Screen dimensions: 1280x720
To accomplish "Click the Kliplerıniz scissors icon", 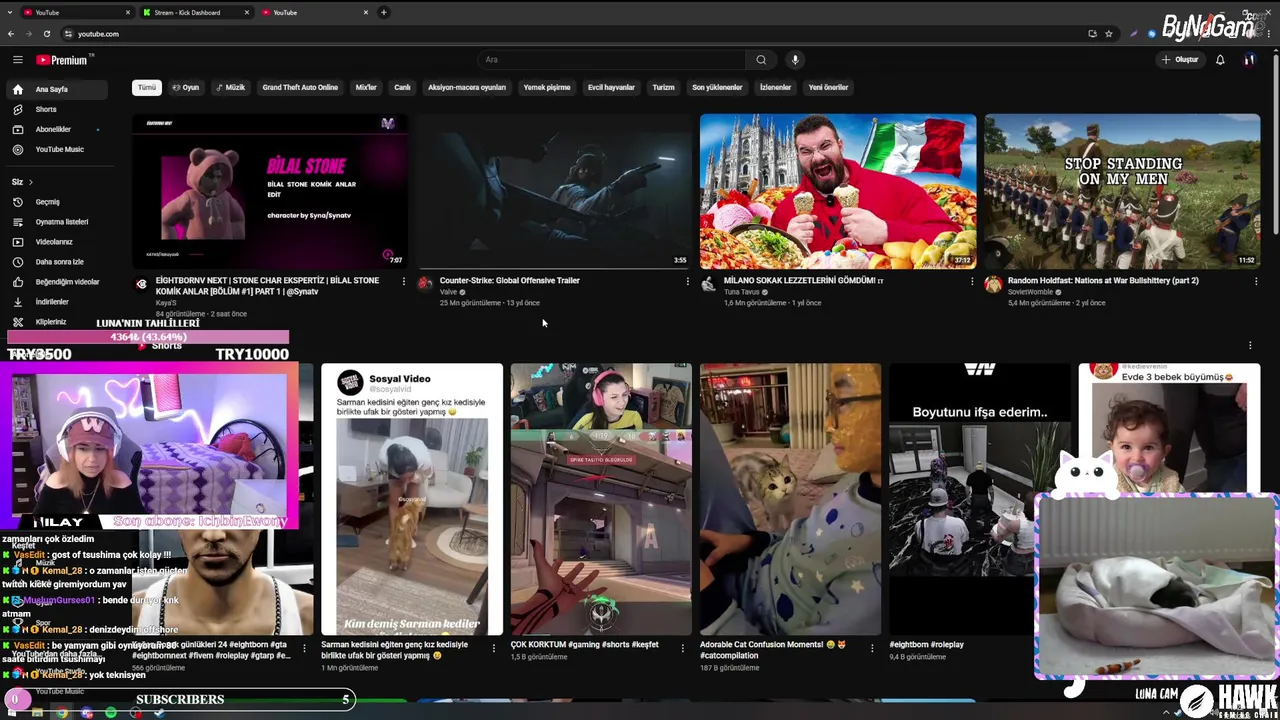I will click(x=17, y=322).
